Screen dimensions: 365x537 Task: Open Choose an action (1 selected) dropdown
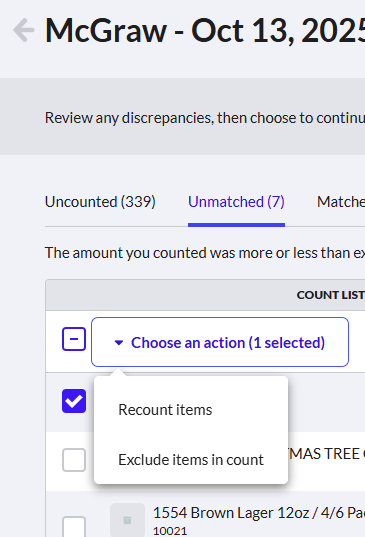click(x=220, y=342)
